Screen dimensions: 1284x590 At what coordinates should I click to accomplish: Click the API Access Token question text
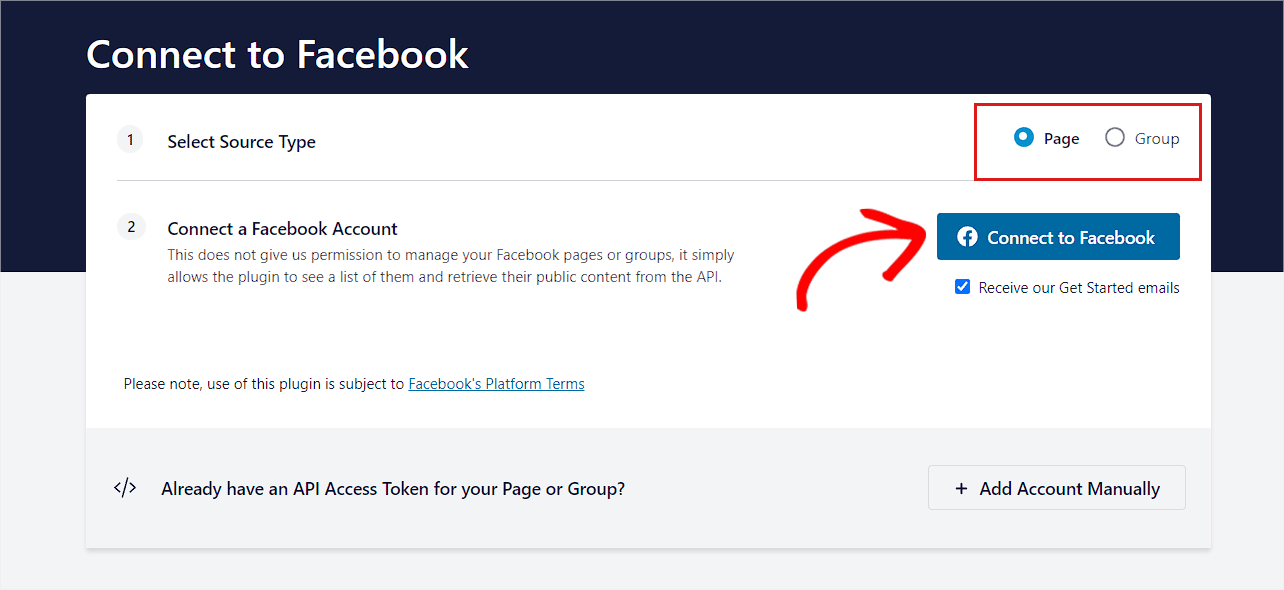tap(392, 488)
